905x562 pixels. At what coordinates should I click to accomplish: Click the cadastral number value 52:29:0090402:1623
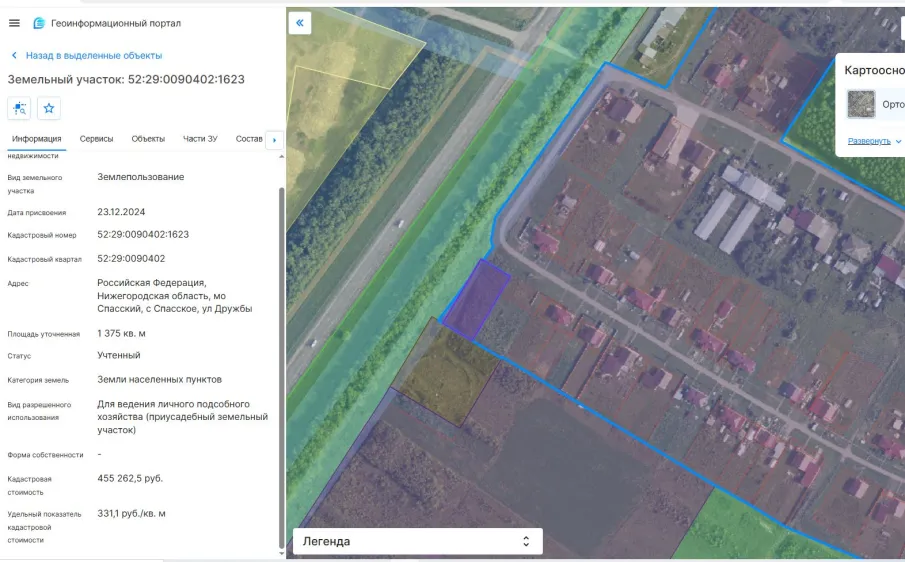point(143,234)
